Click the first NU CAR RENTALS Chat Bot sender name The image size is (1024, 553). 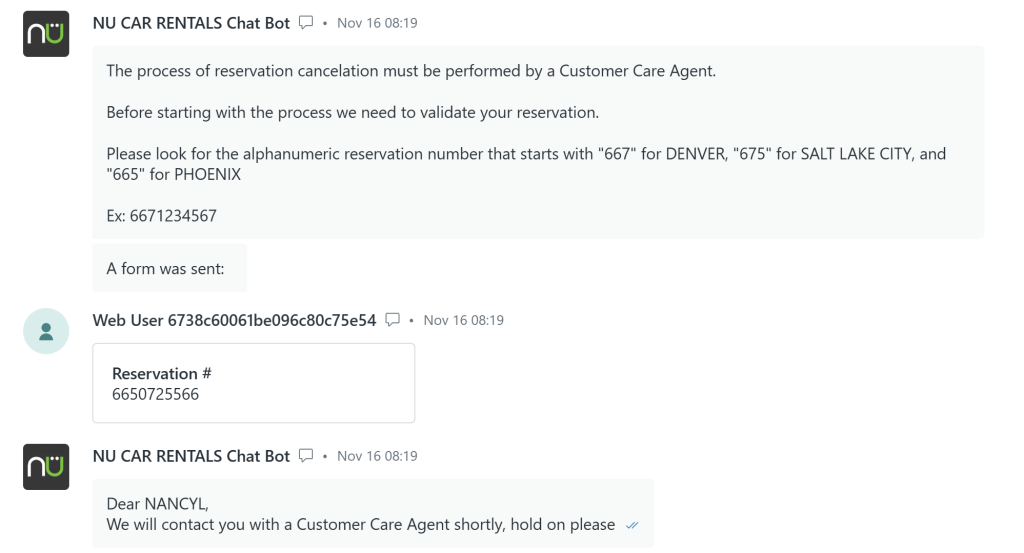191,23
